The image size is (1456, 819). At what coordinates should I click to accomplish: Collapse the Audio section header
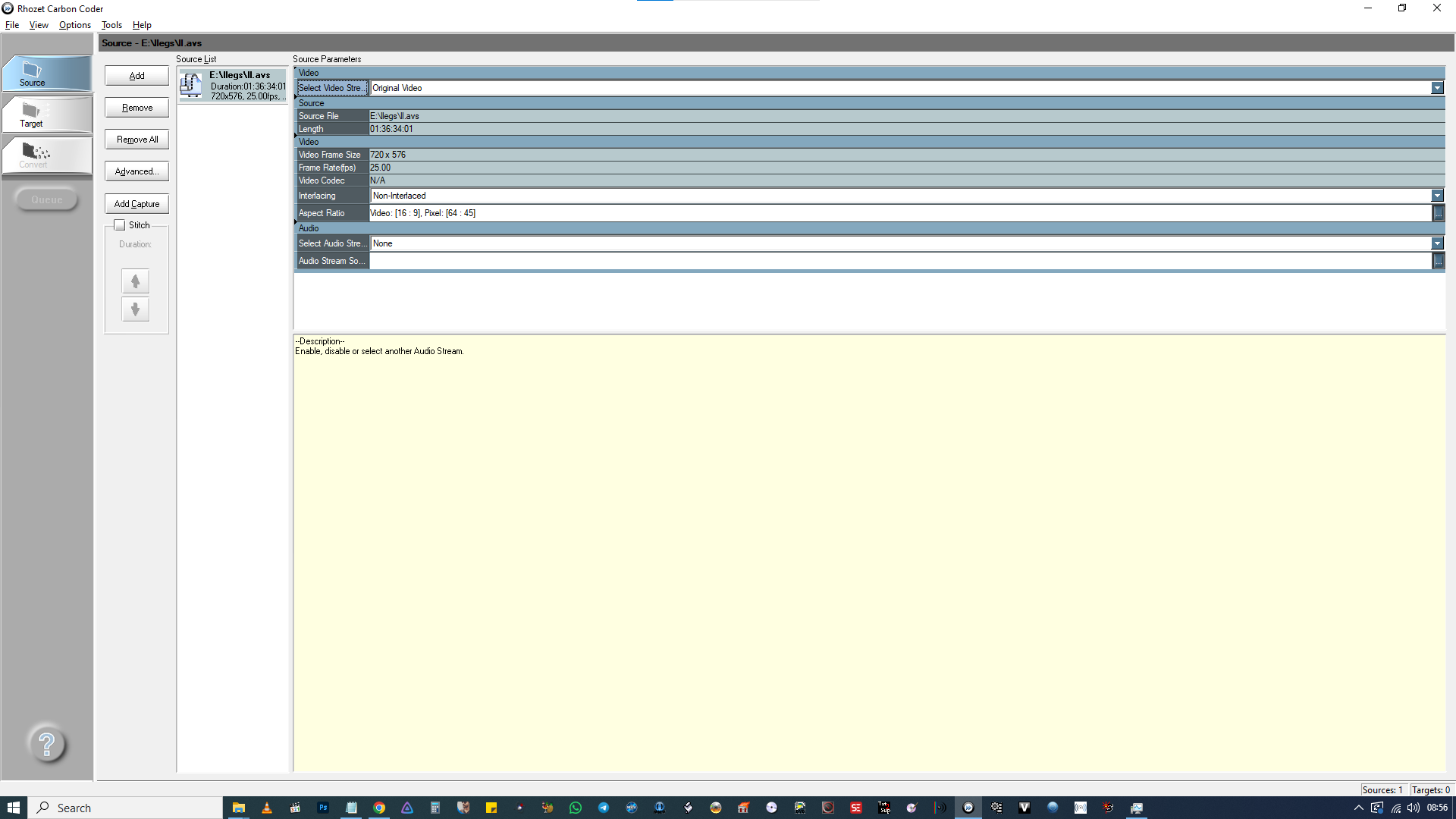[869, 228]
